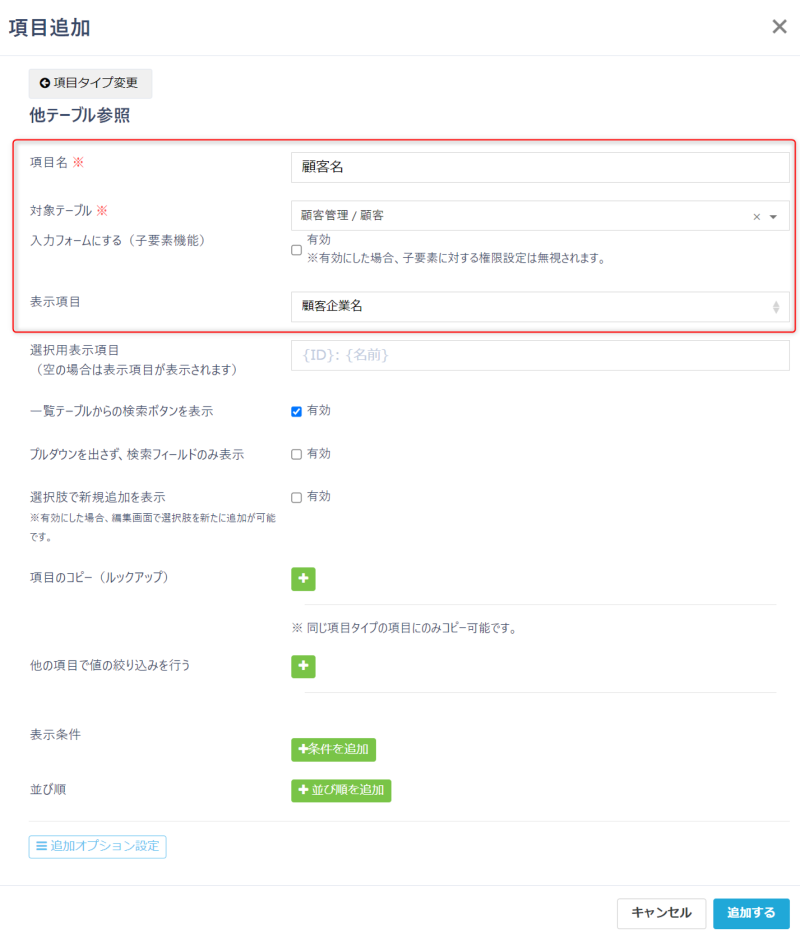Click the green plus for 他の項目で値の絞り込み
800x940 pixels.
point(303,666)
